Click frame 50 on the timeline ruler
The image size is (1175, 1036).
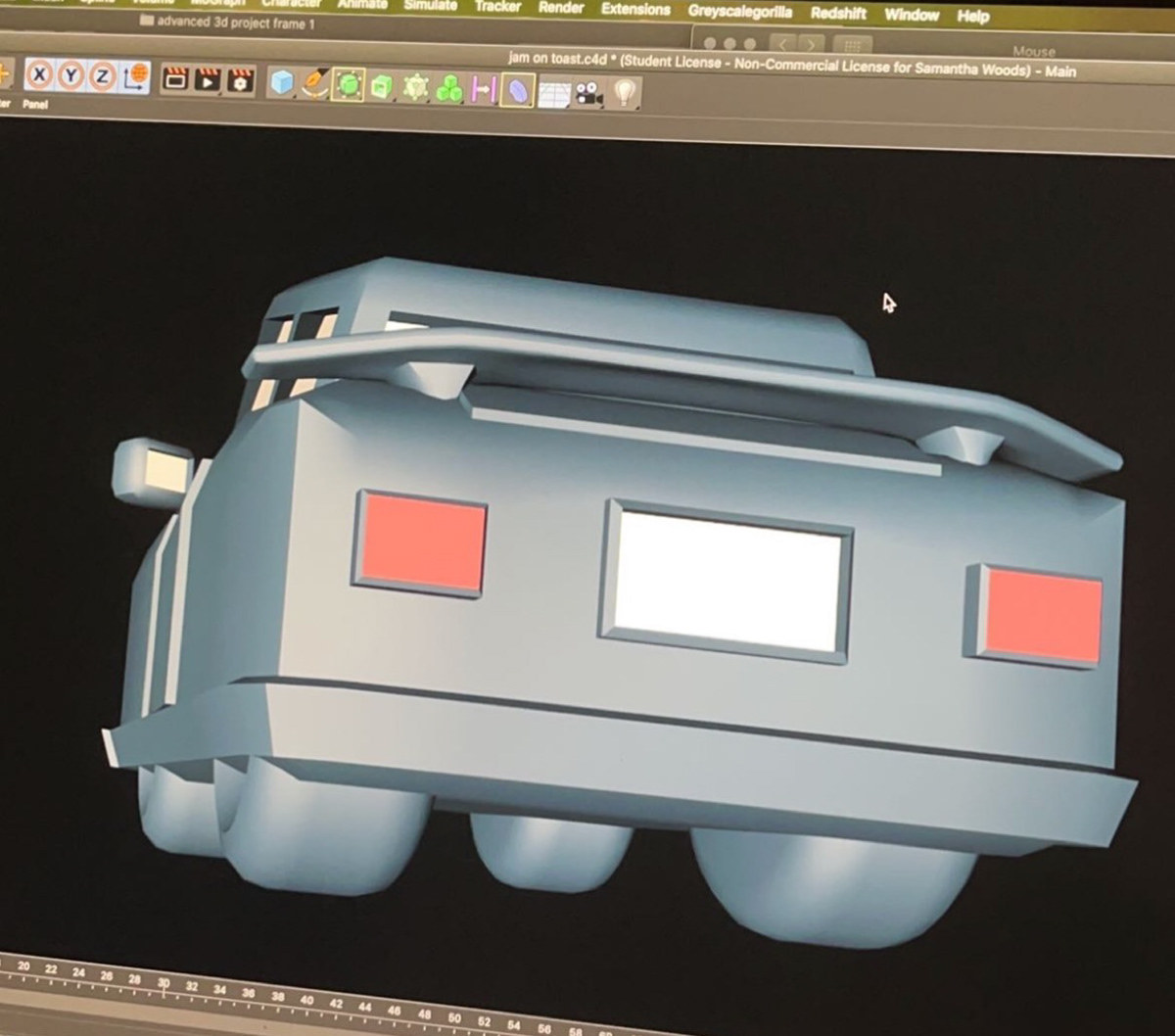coord(453,1018)
